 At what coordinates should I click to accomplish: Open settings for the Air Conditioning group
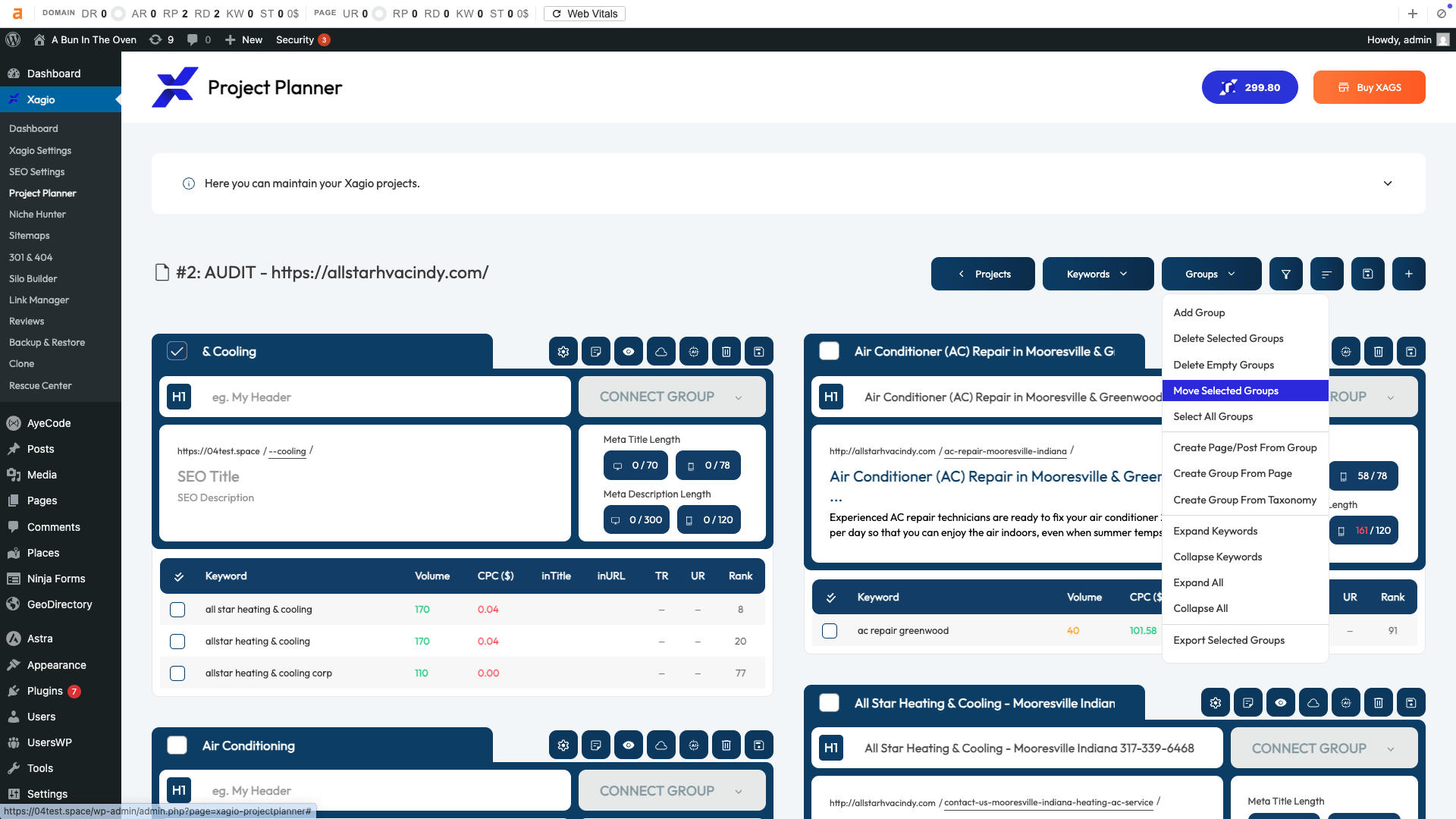[x=563, y=745]
